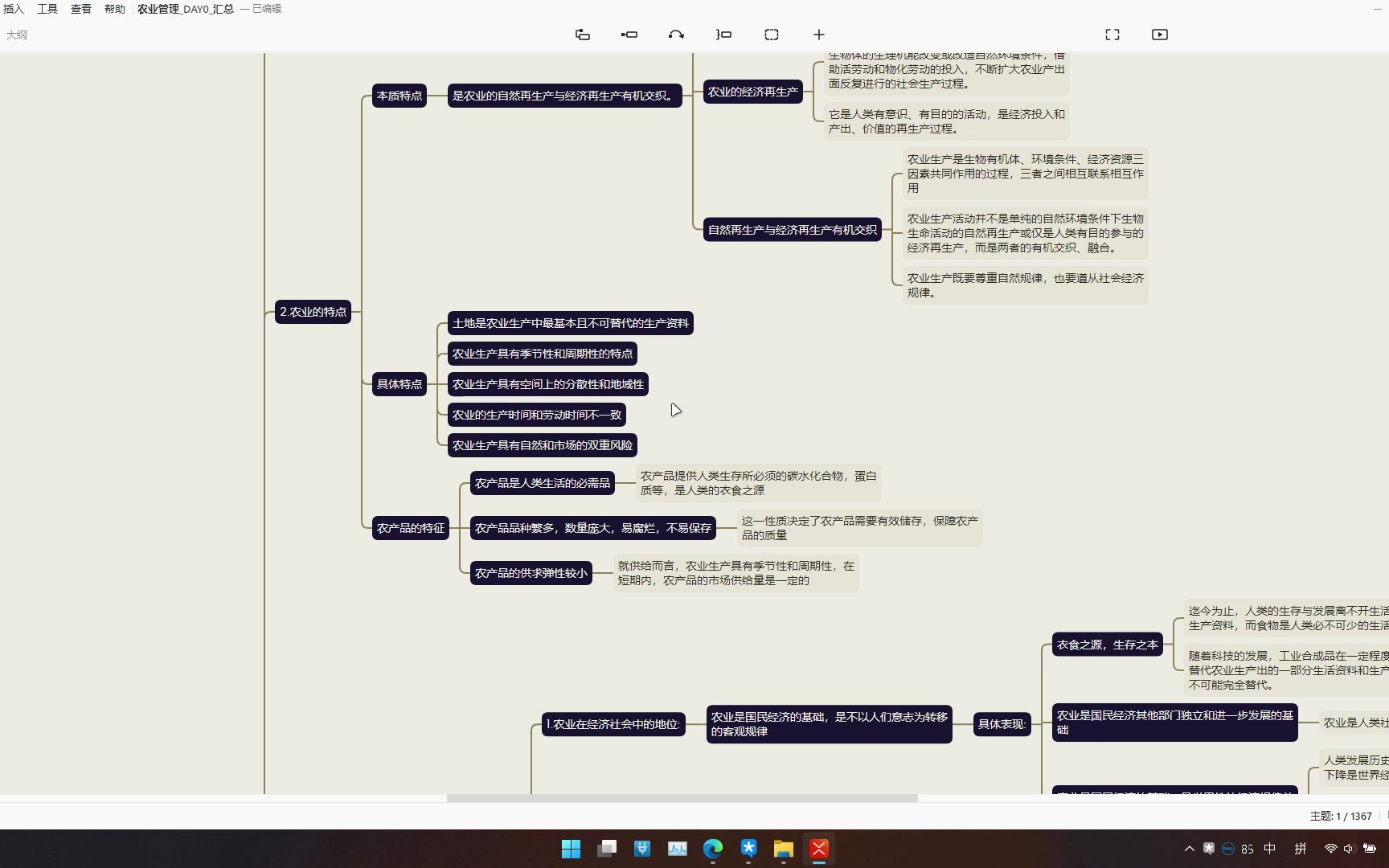
Task: Click note 农产品提供人类生存所必须的碳水化合物
Action: (759, 483)
